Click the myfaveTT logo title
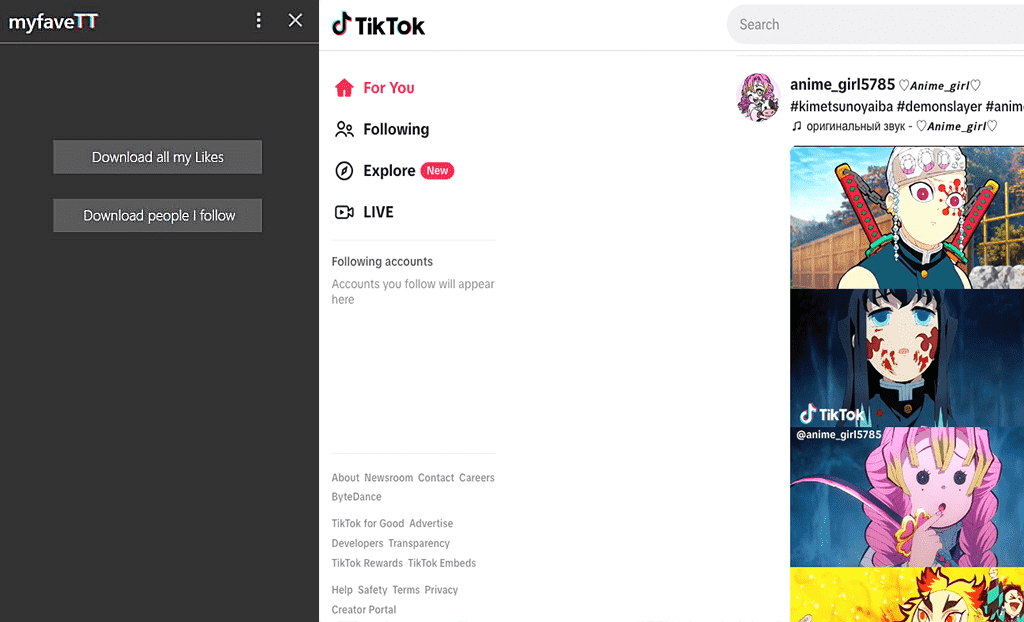 (x=53, y=22)
